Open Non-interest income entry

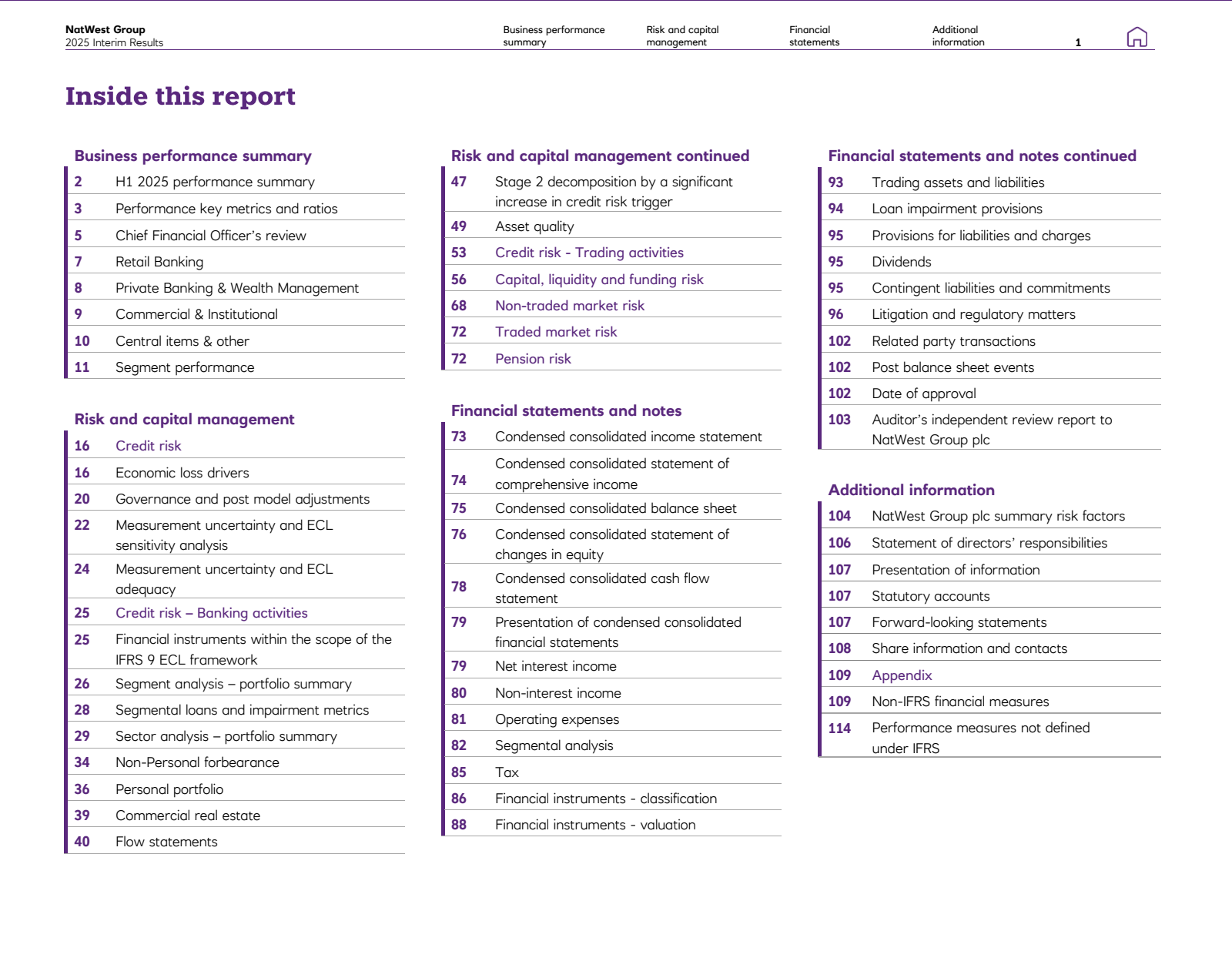pos(558,693)
